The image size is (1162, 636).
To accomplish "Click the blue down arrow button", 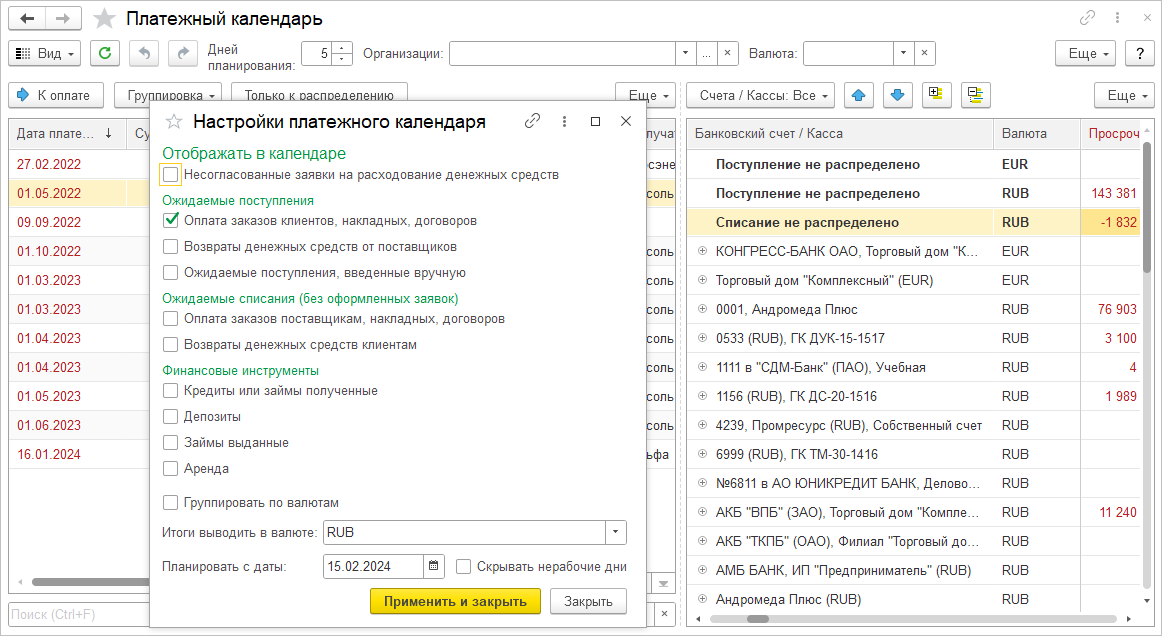I will [897, 95].
